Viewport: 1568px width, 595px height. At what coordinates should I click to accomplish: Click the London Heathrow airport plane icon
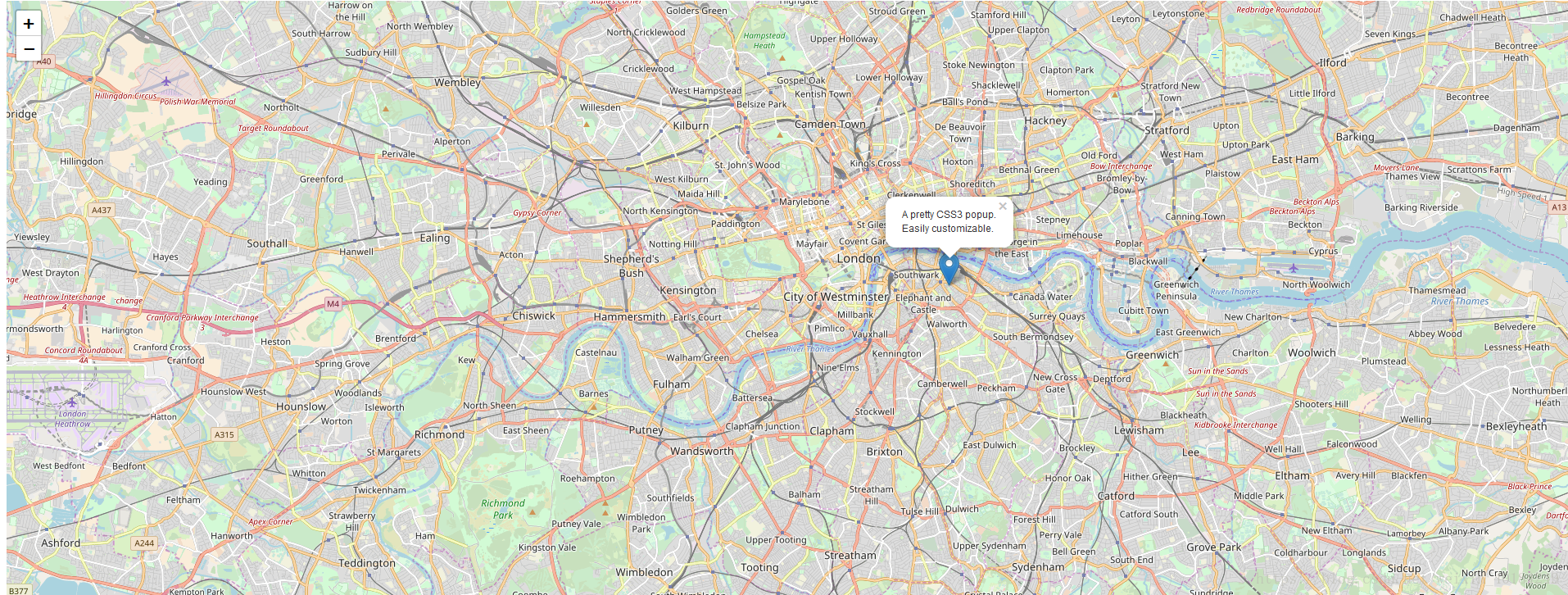(x=72, y=402)
